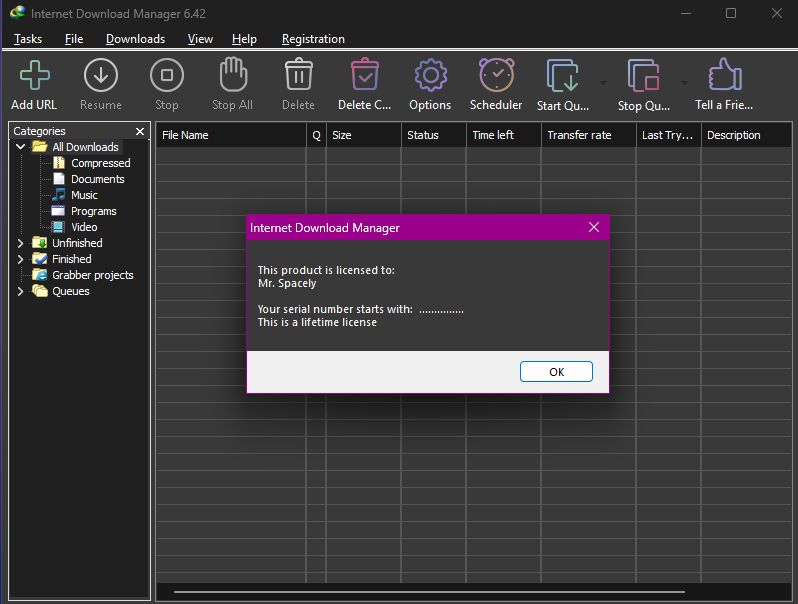This screenshot has width=798, height=604.
Task: Click the Unfinished folder icon
Action: 40,243
